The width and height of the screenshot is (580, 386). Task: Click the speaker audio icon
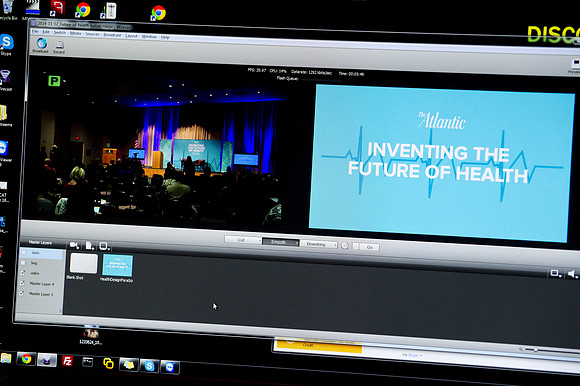click(x=572, y=274)
